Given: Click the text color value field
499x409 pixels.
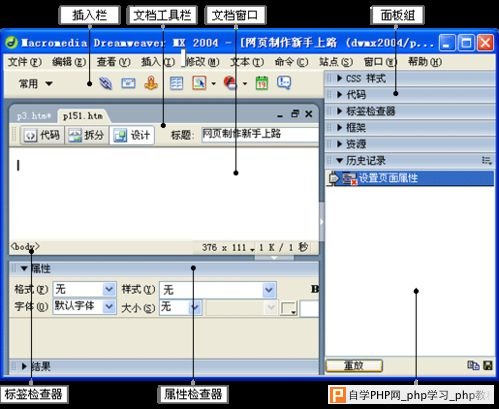Looking at the screenshot, I should pyautogui.click(x=309, y=308).
